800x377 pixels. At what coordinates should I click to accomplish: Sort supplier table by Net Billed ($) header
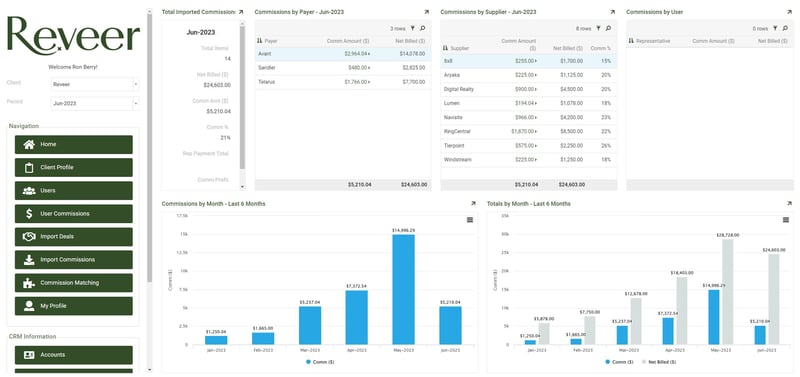(x=568, y=48)
